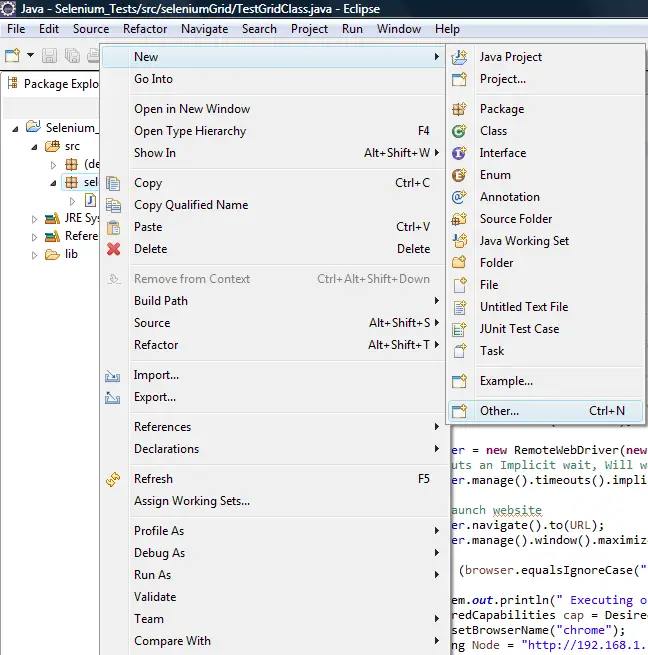
Task: Choose the Interface icon entry
Action: point(459,153)
